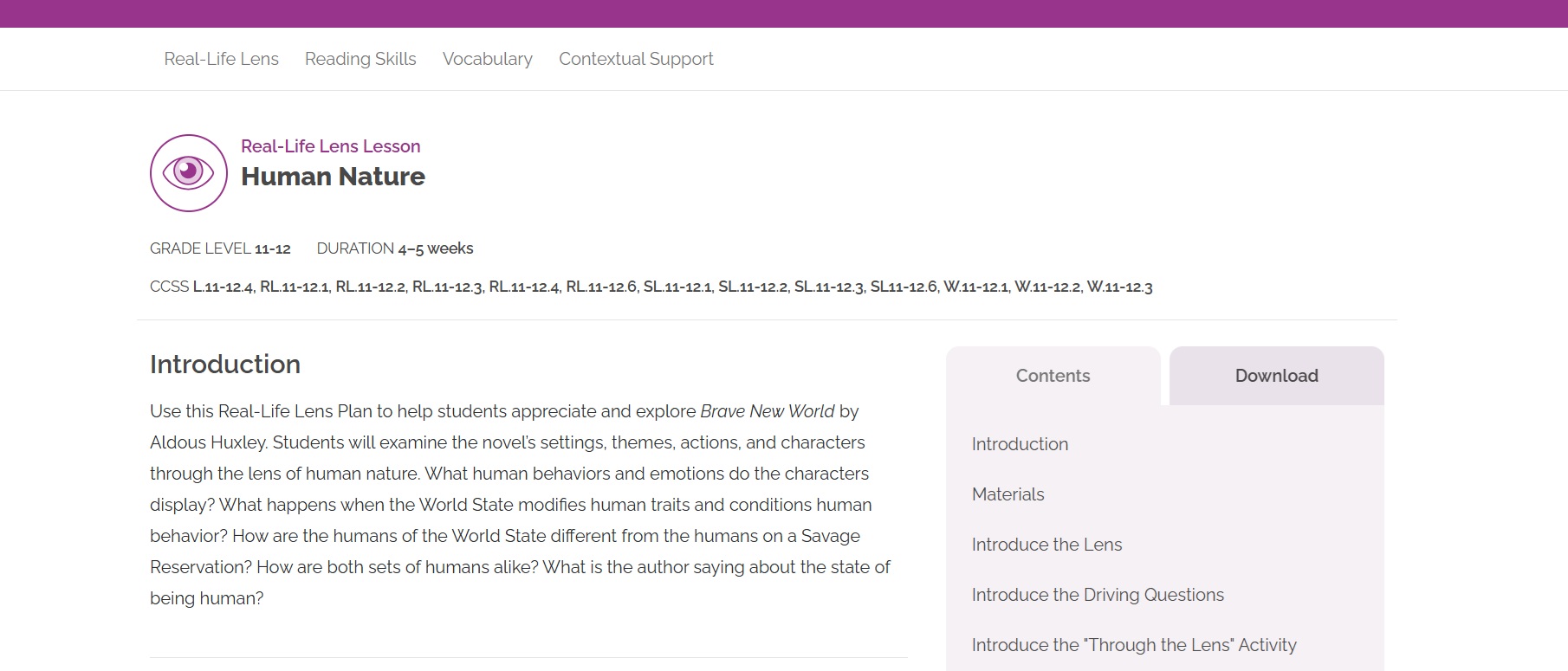Open the Real-Life Lens nav item
Screen dimensions: 1568x671
[221, 59]
